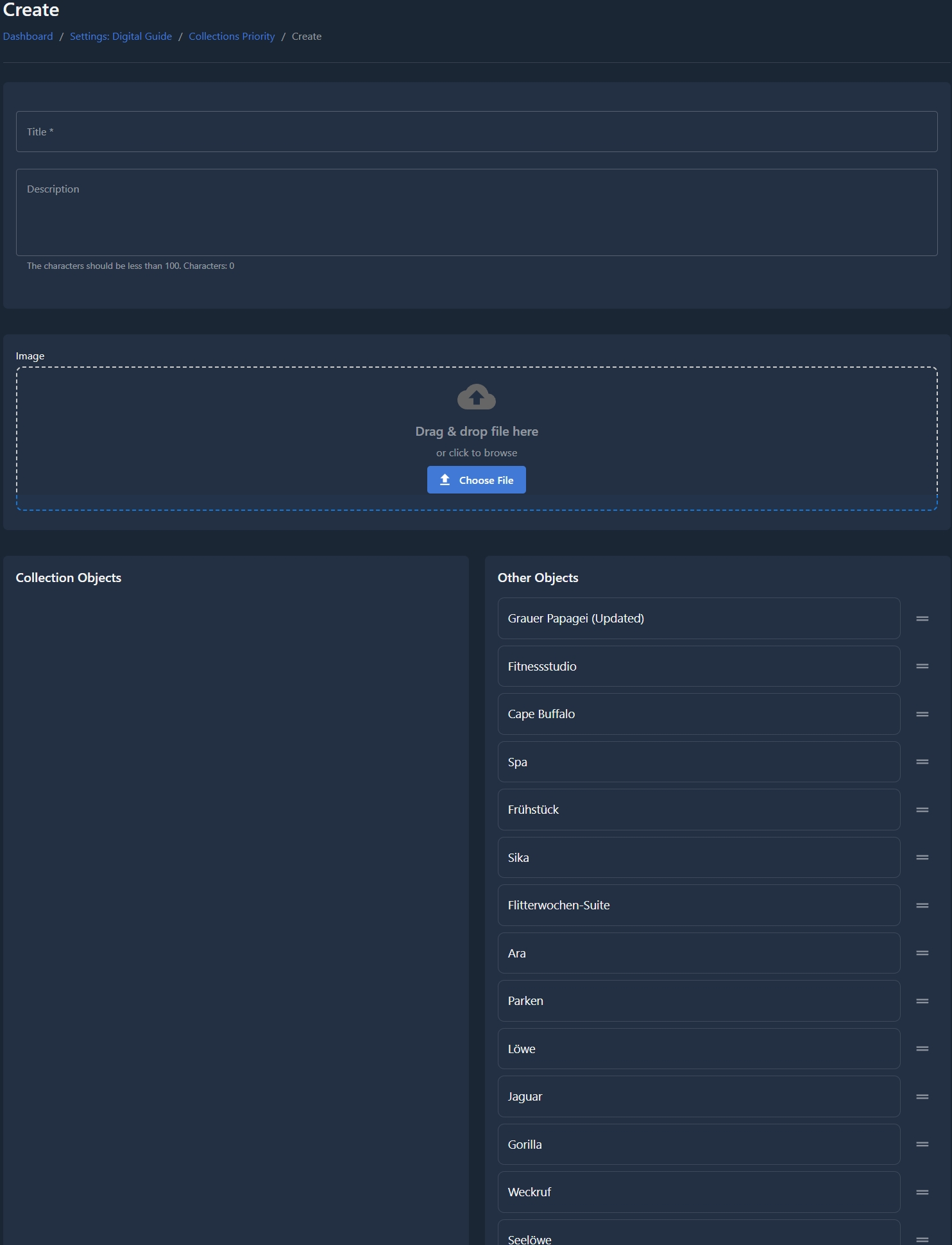Viewport: 952px width, 1245px height.
Task: Click the cloud upload icon in the image area
Action: tap(476, 397)
